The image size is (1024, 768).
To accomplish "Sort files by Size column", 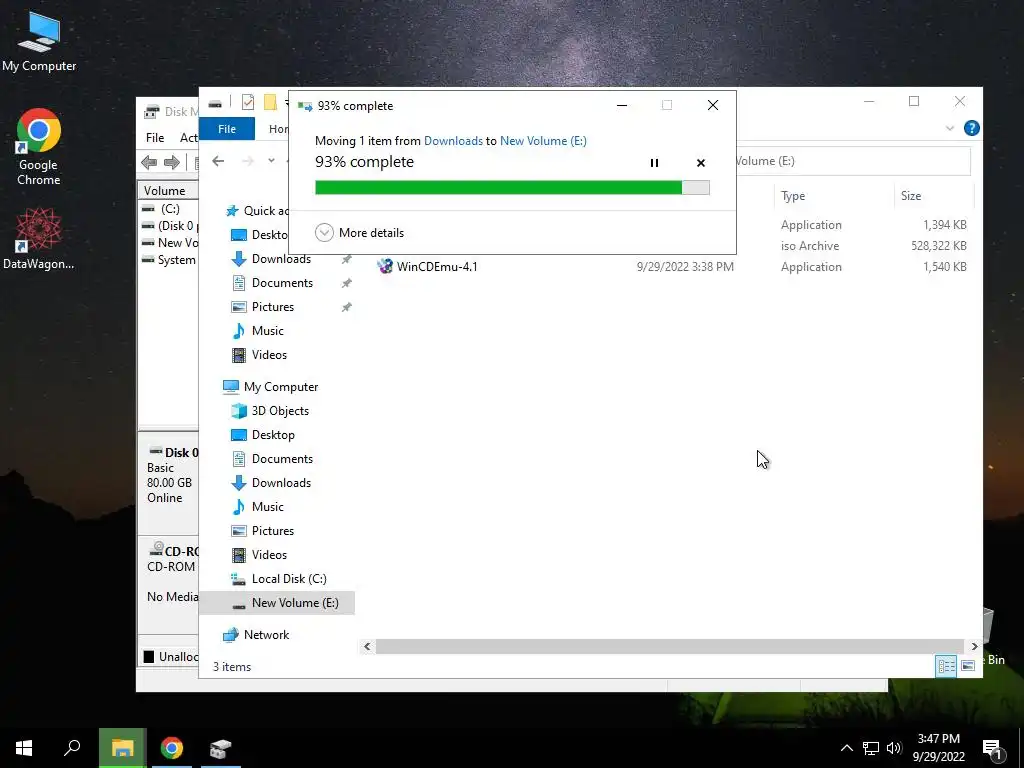I will coord(911,196).
